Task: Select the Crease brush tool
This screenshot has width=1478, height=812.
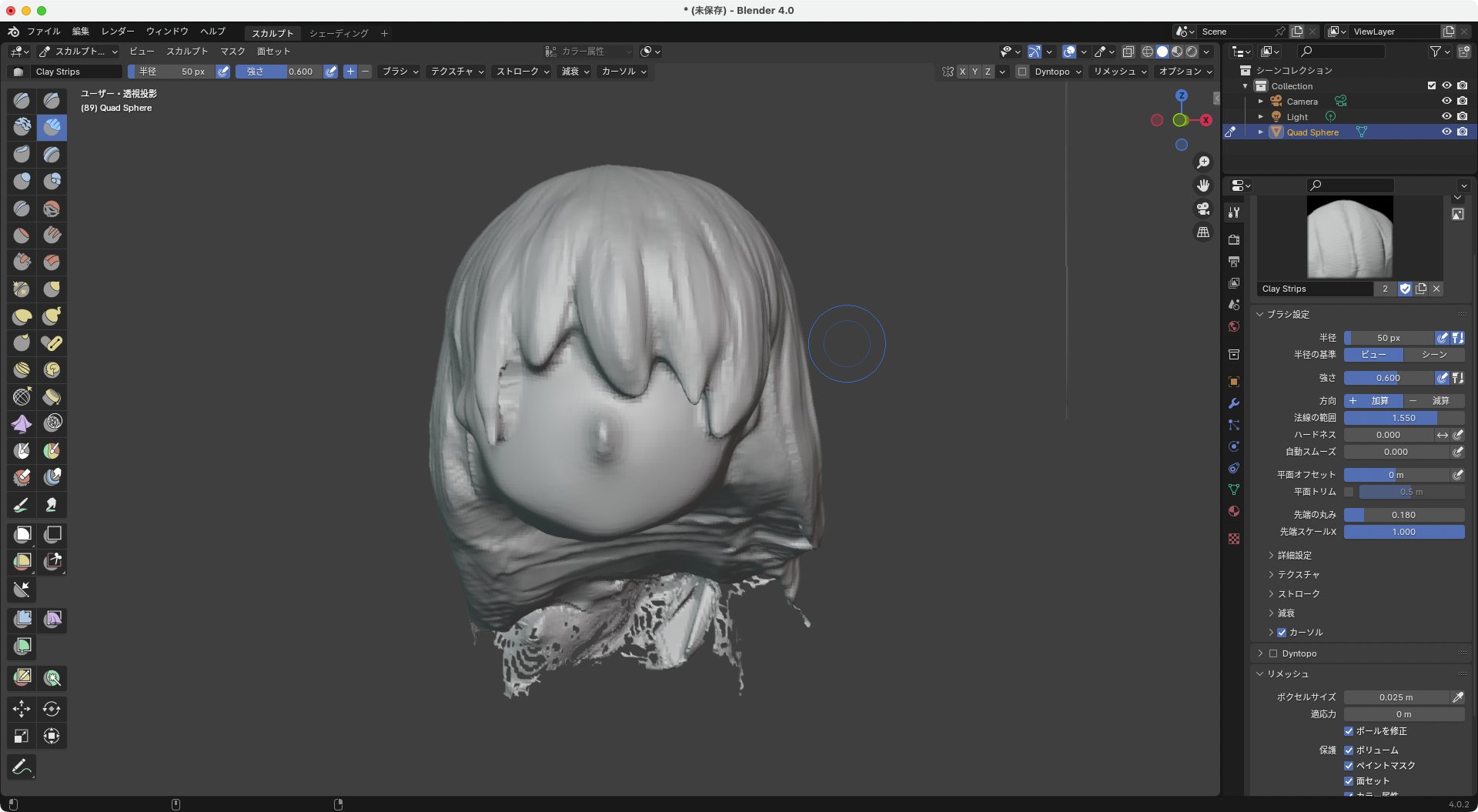Action: 22,208
